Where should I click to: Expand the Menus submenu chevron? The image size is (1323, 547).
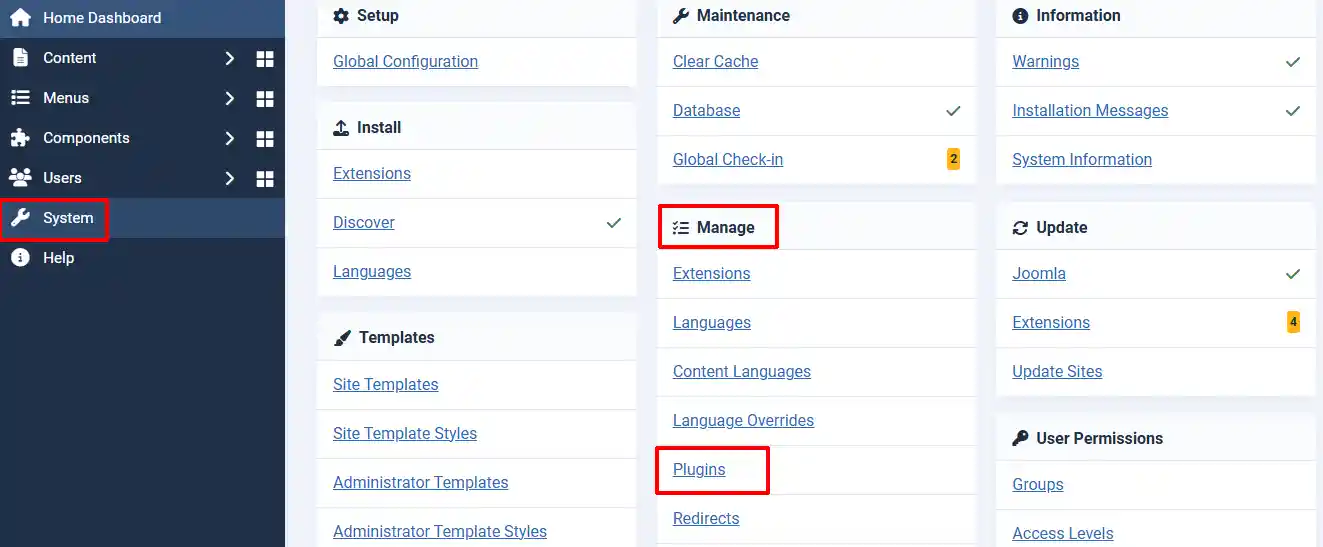229,98
